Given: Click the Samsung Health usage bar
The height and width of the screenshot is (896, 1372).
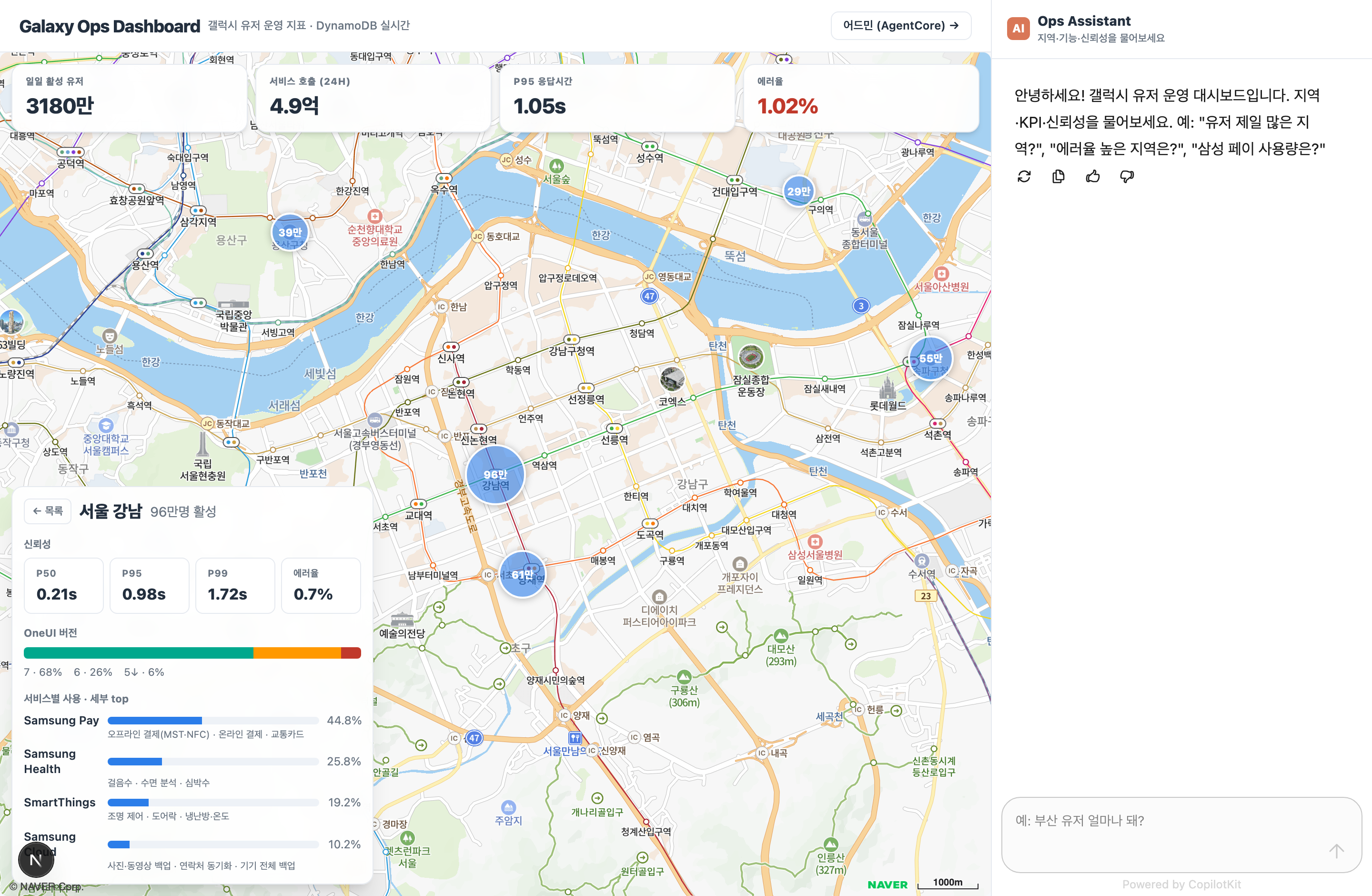Looking at the screenshot, I should point(213,761).
